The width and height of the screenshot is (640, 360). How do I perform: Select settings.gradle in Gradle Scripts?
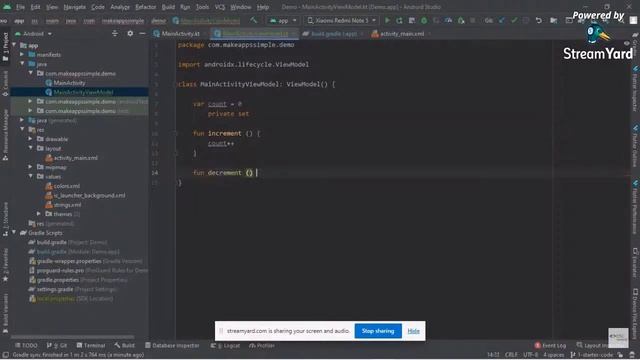55,289
